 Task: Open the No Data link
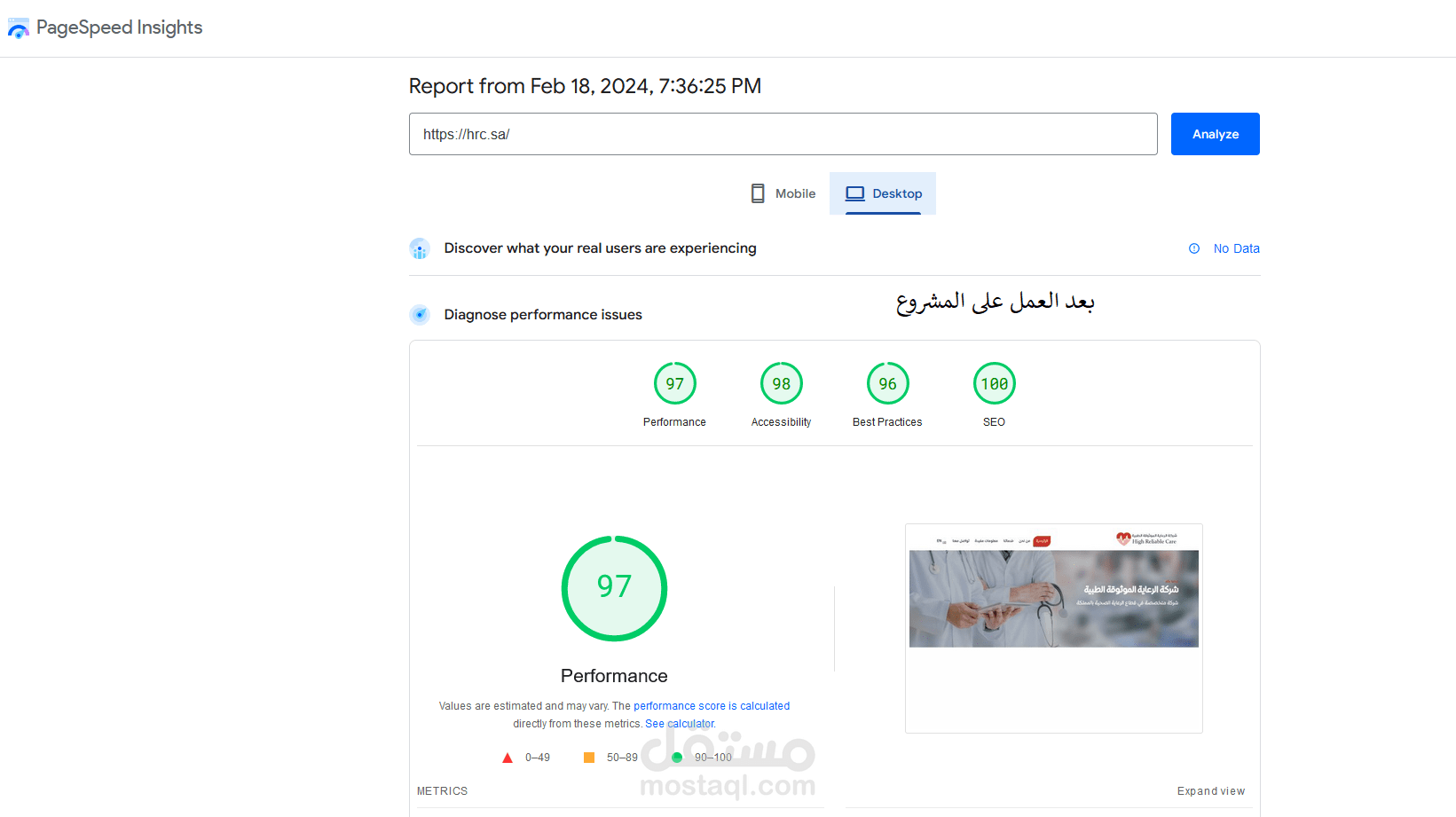click(1236, 248)
